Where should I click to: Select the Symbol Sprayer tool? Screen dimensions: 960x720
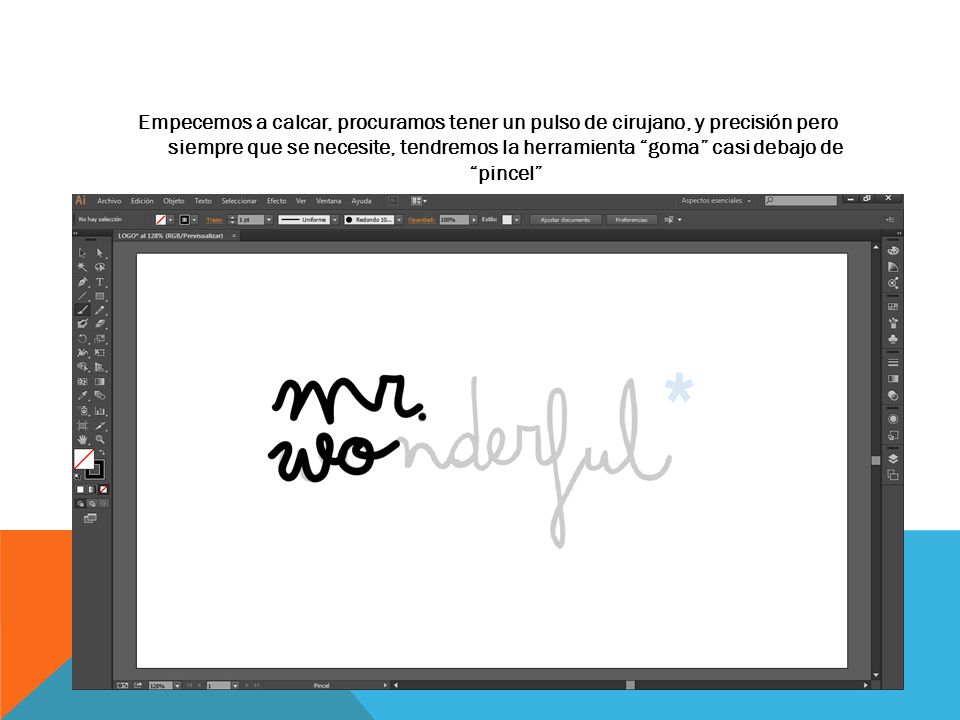click(x=83, y=411)
